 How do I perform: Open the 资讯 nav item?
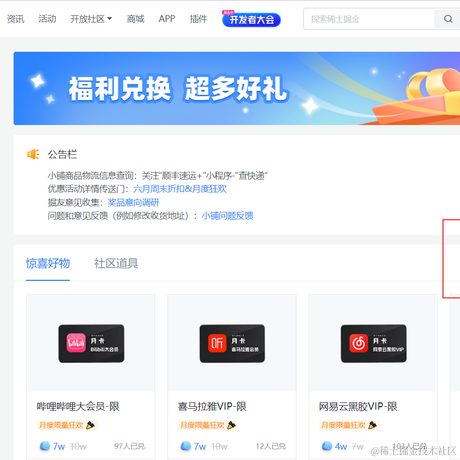pyautogui.click(x=15, y=19)
